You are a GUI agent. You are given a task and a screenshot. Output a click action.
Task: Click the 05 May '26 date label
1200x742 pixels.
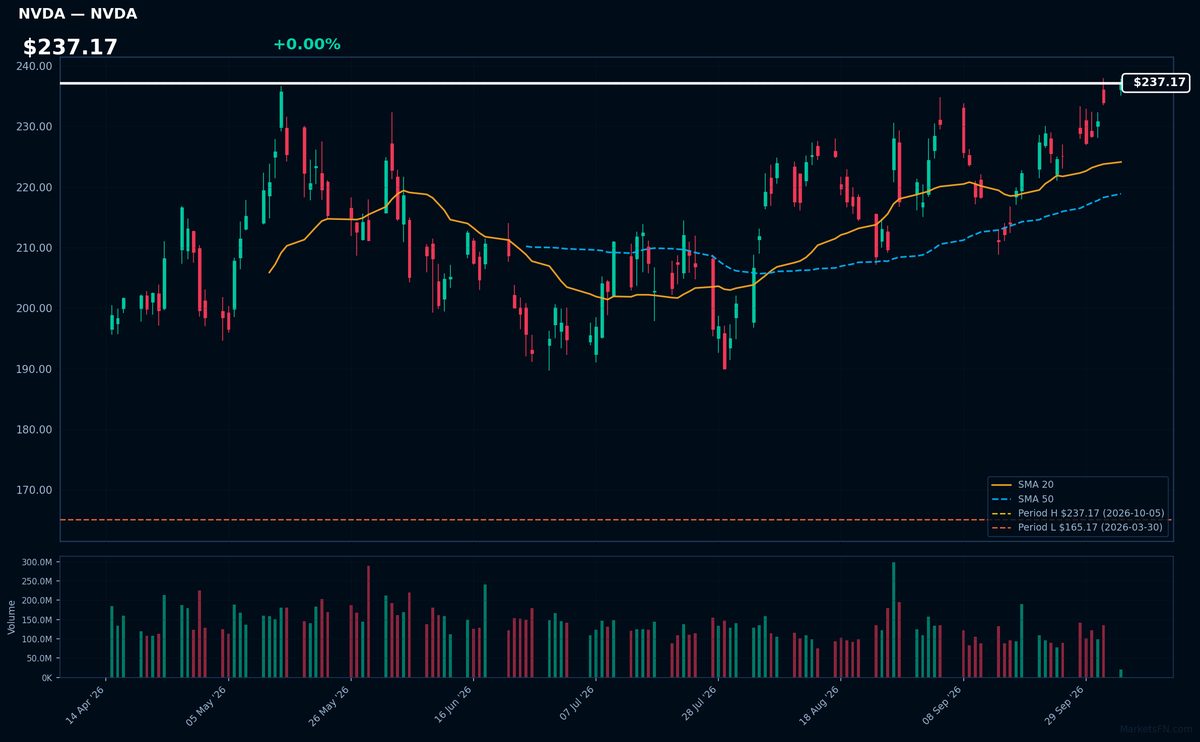point(207,706)
